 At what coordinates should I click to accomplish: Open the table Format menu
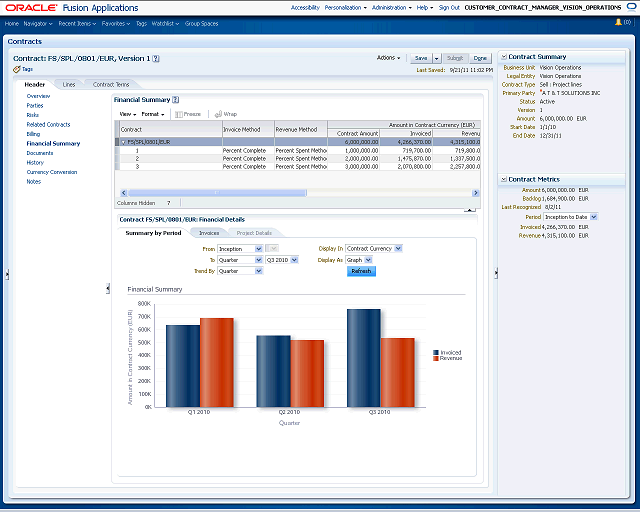[153, 114]
